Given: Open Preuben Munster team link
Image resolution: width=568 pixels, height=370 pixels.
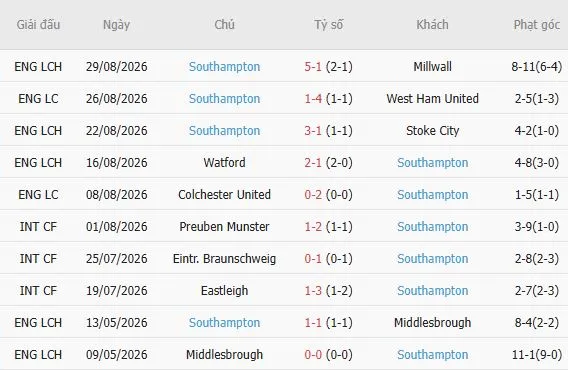Looking at the screenshot, I should tap(224, 226).
